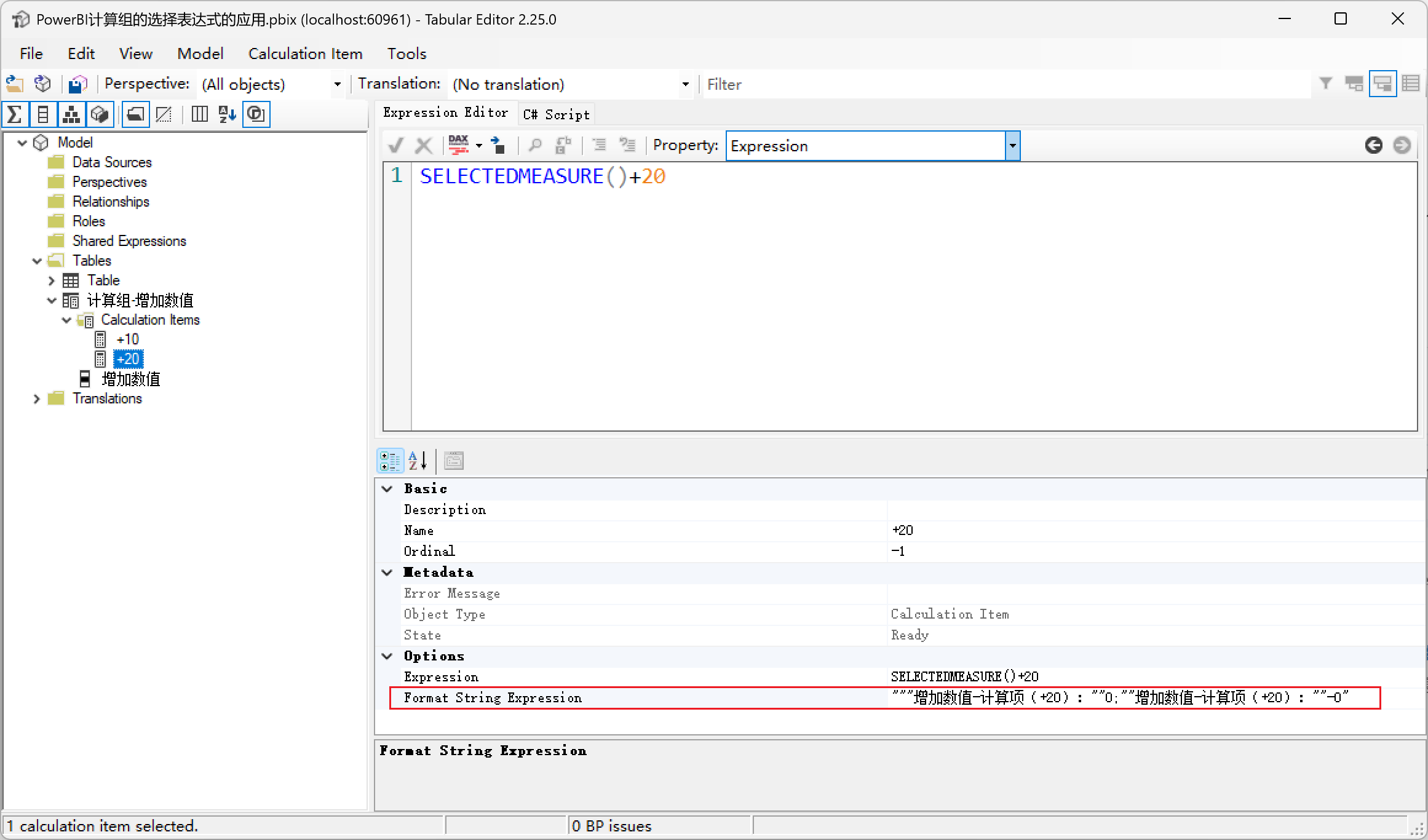Screen dimensions: 1428x840
Task: Click the funnel filter icon
Action: click(1326, 84)
